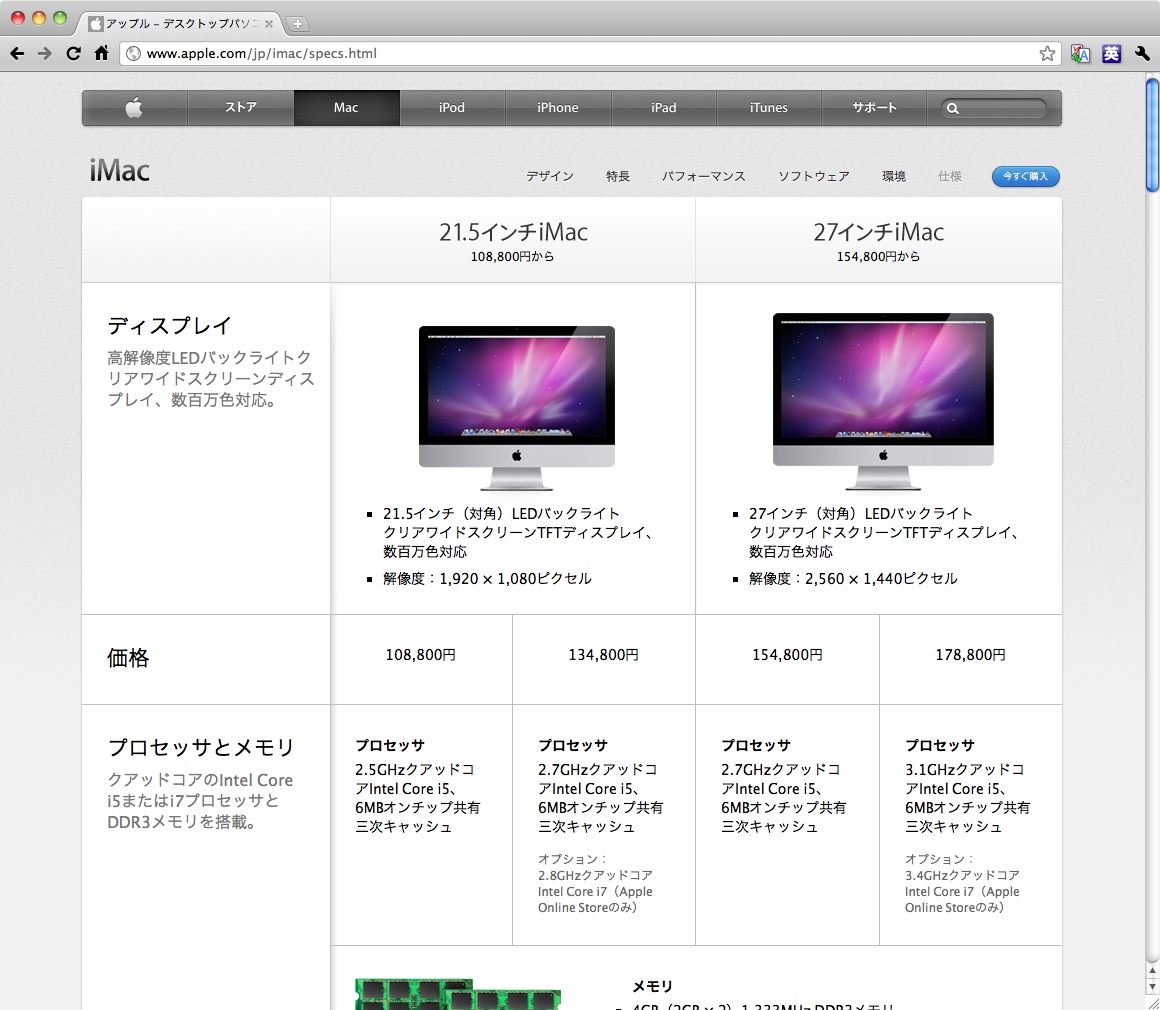Click the 解像度：2,560 × 1,440ピクセル line
1160x1010 pixels.
click(x=853, y=579)
